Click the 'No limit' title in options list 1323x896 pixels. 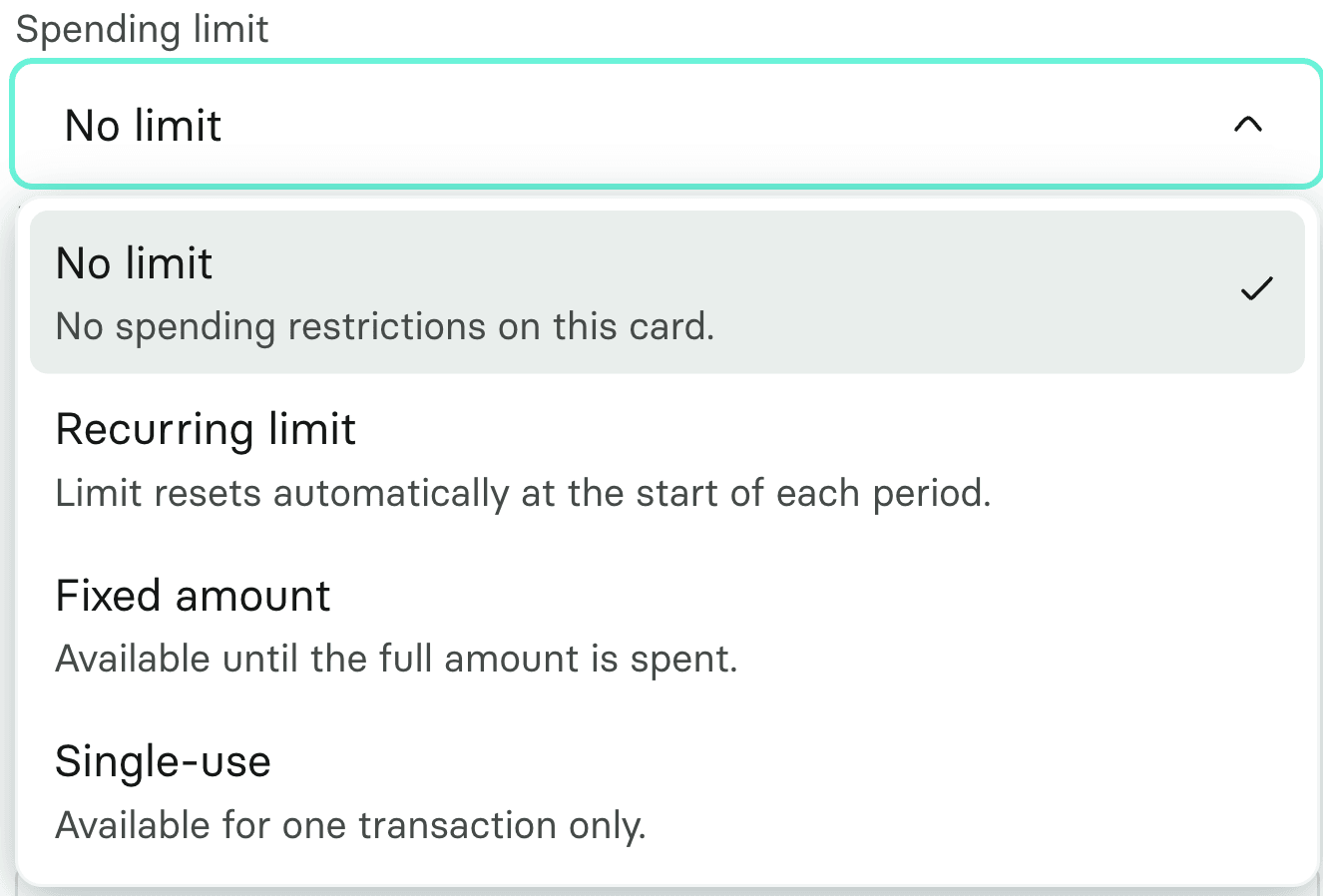tap(135, 263)
